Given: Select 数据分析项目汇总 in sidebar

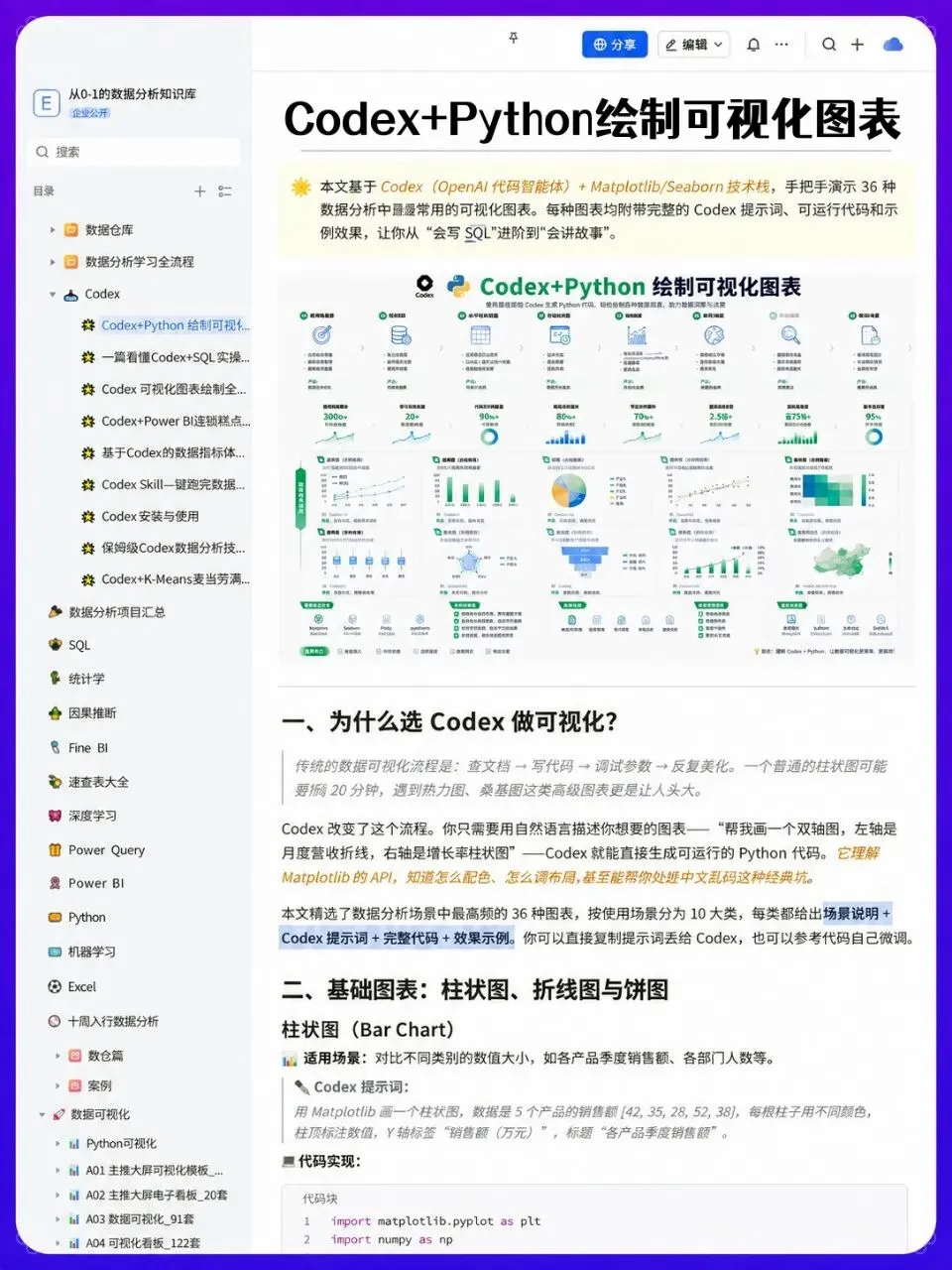Looking at the screenshot, I should point(117,612).
